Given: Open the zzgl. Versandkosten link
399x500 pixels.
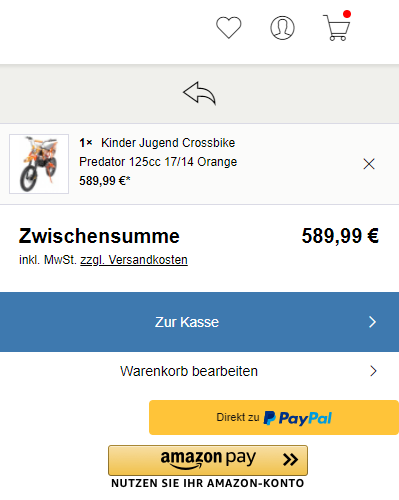Looking at the screenshot, I should click(134, 260).
